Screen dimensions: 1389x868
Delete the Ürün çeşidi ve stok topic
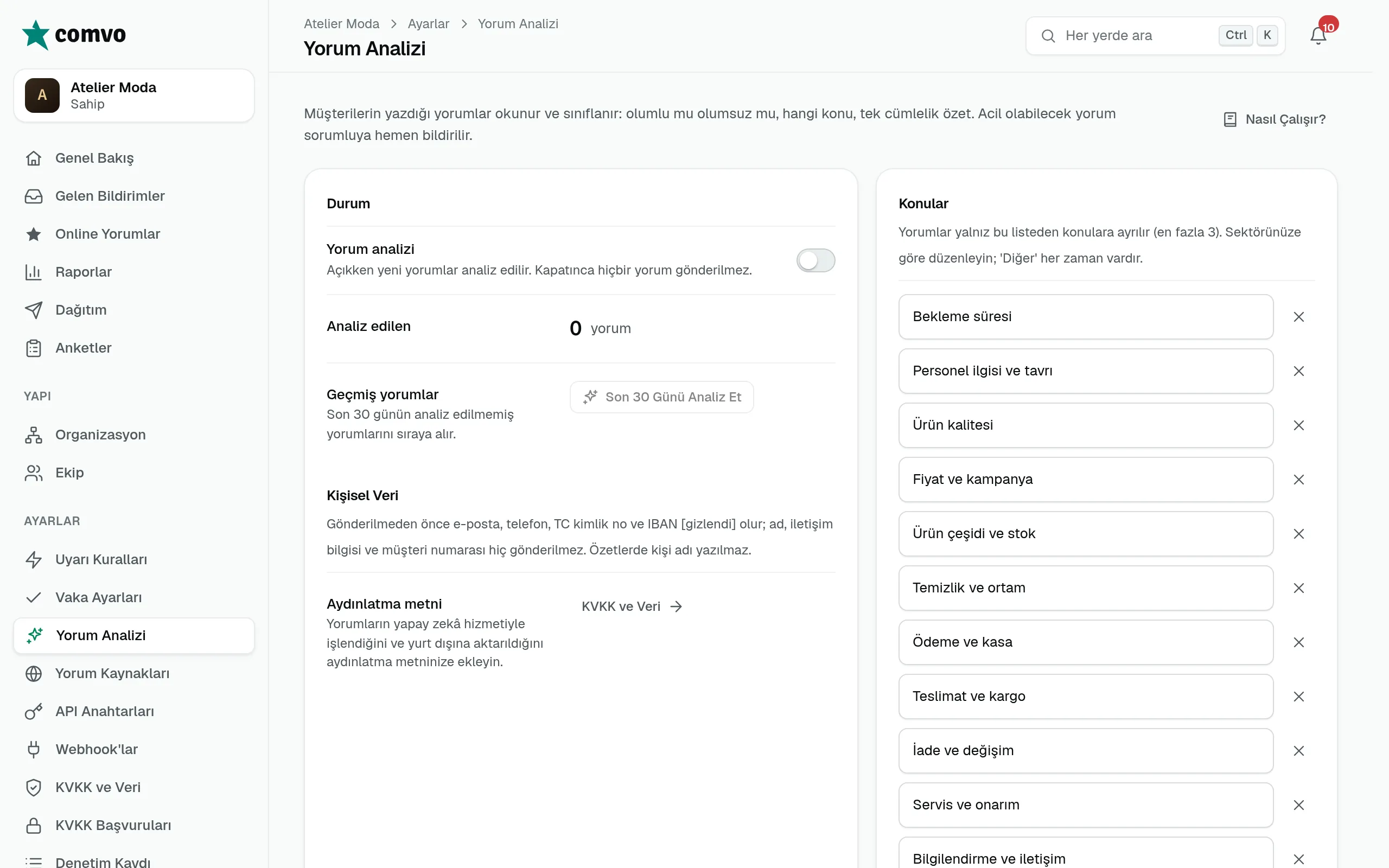point(1299,534)
